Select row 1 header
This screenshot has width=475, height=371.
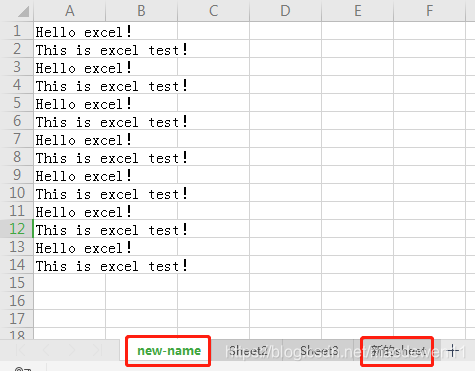[17, 31]
